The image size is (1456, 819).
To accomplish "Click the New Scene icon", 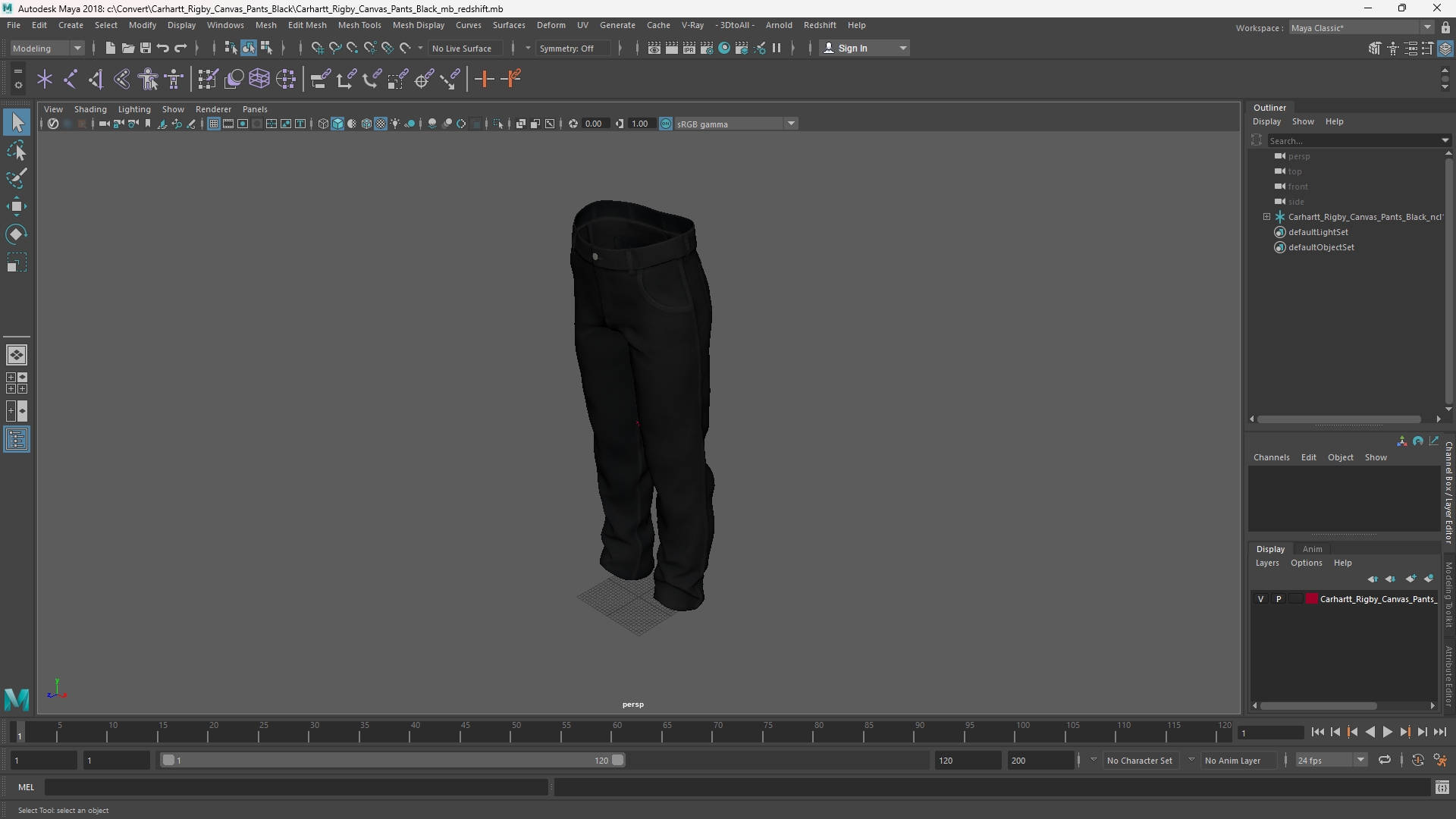I will coord(110,48).
